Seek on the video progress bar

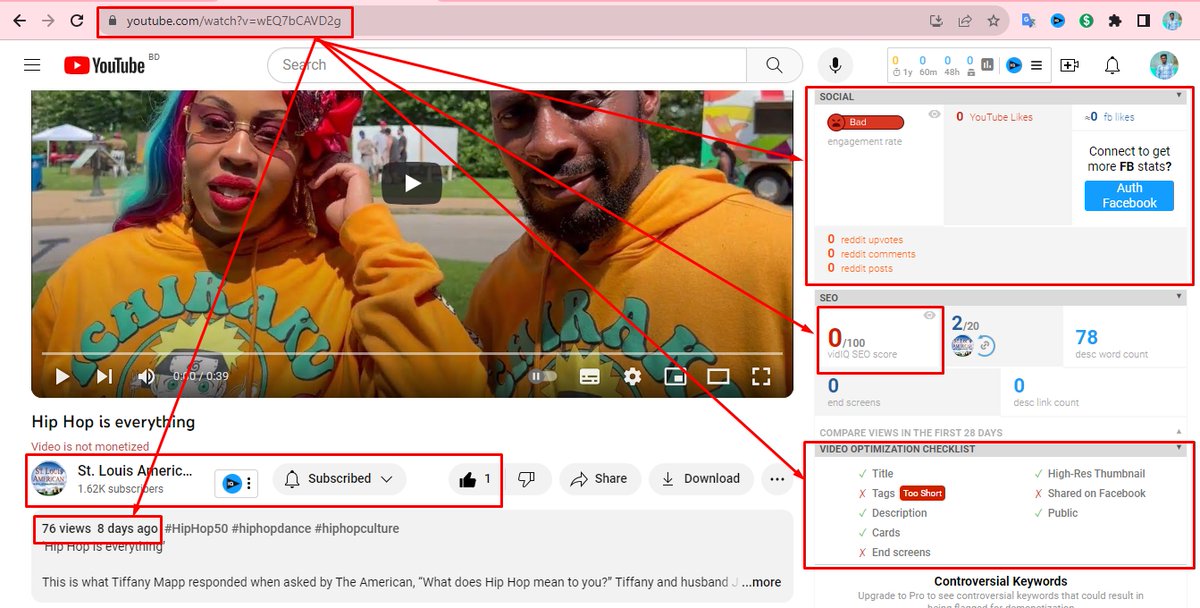tap(412, 354)
